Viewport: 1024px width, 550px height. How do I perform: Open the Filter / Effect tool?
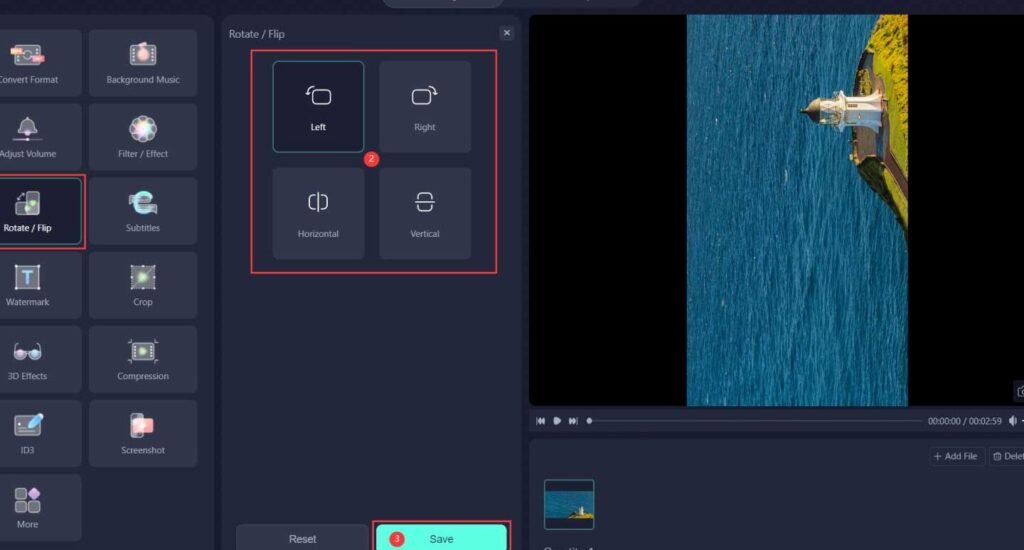143,137
